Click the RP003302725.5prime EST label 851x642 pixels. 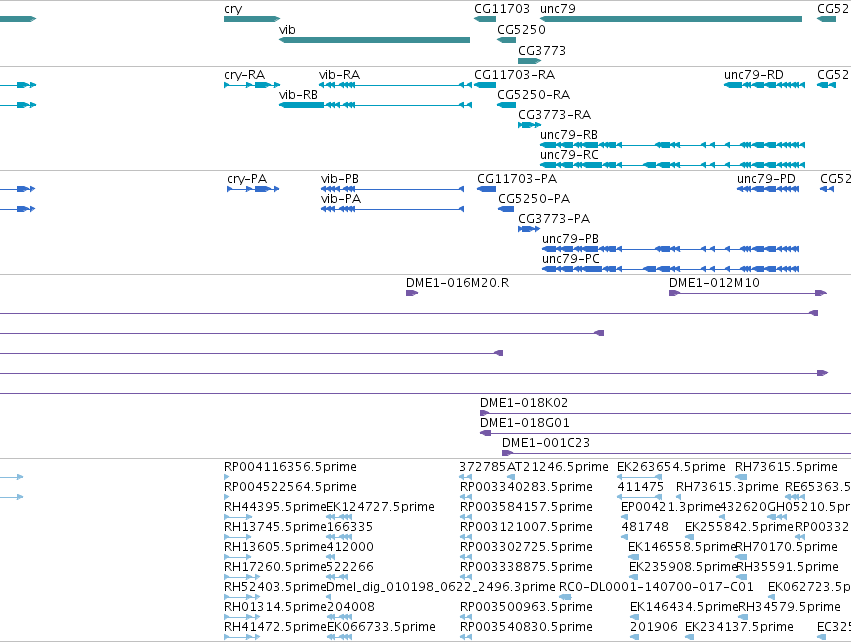pyautogui.click(x=526, y=547)
